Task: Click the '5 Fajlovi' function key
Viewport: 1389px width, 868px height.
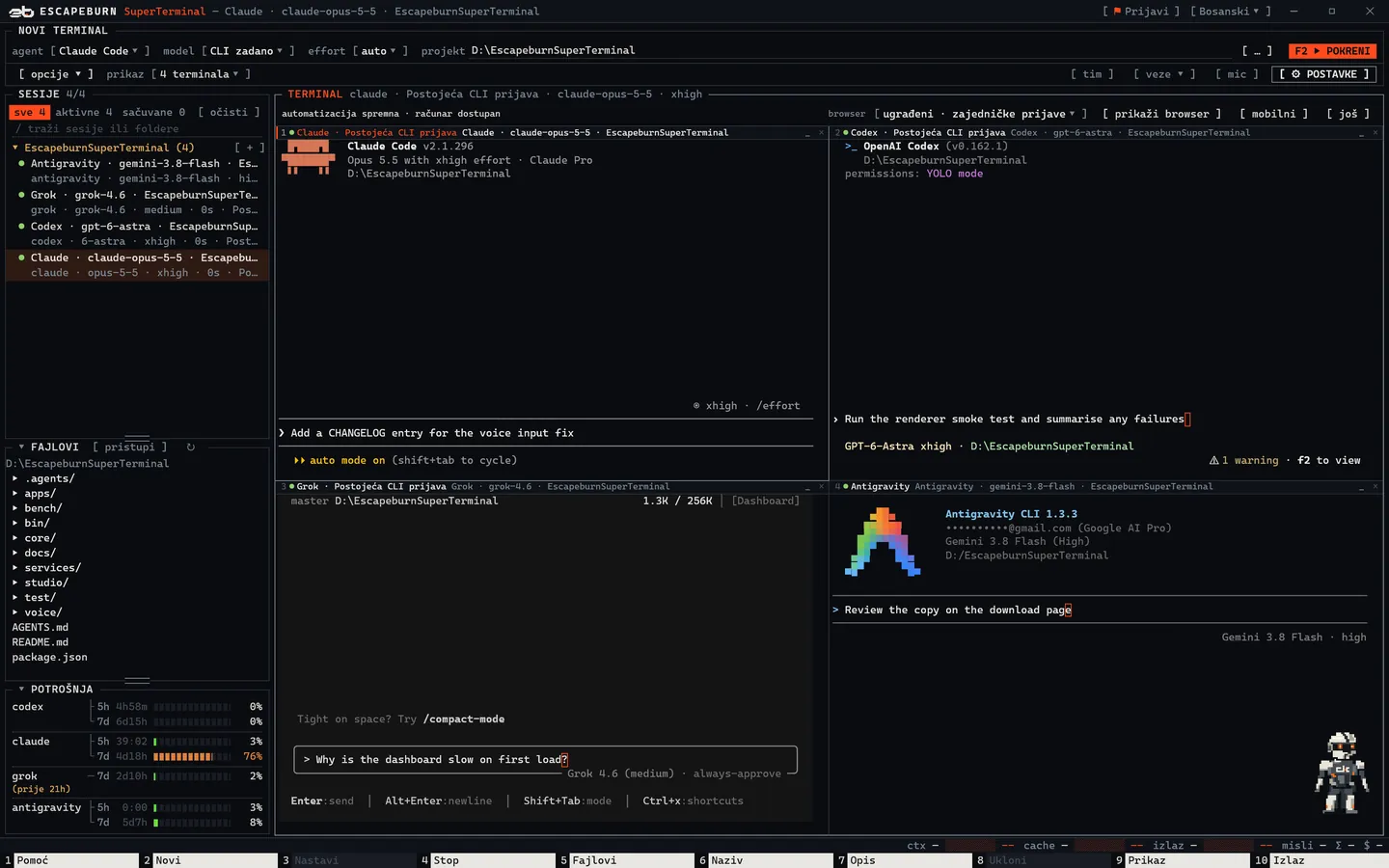Action: coord(625,860)
